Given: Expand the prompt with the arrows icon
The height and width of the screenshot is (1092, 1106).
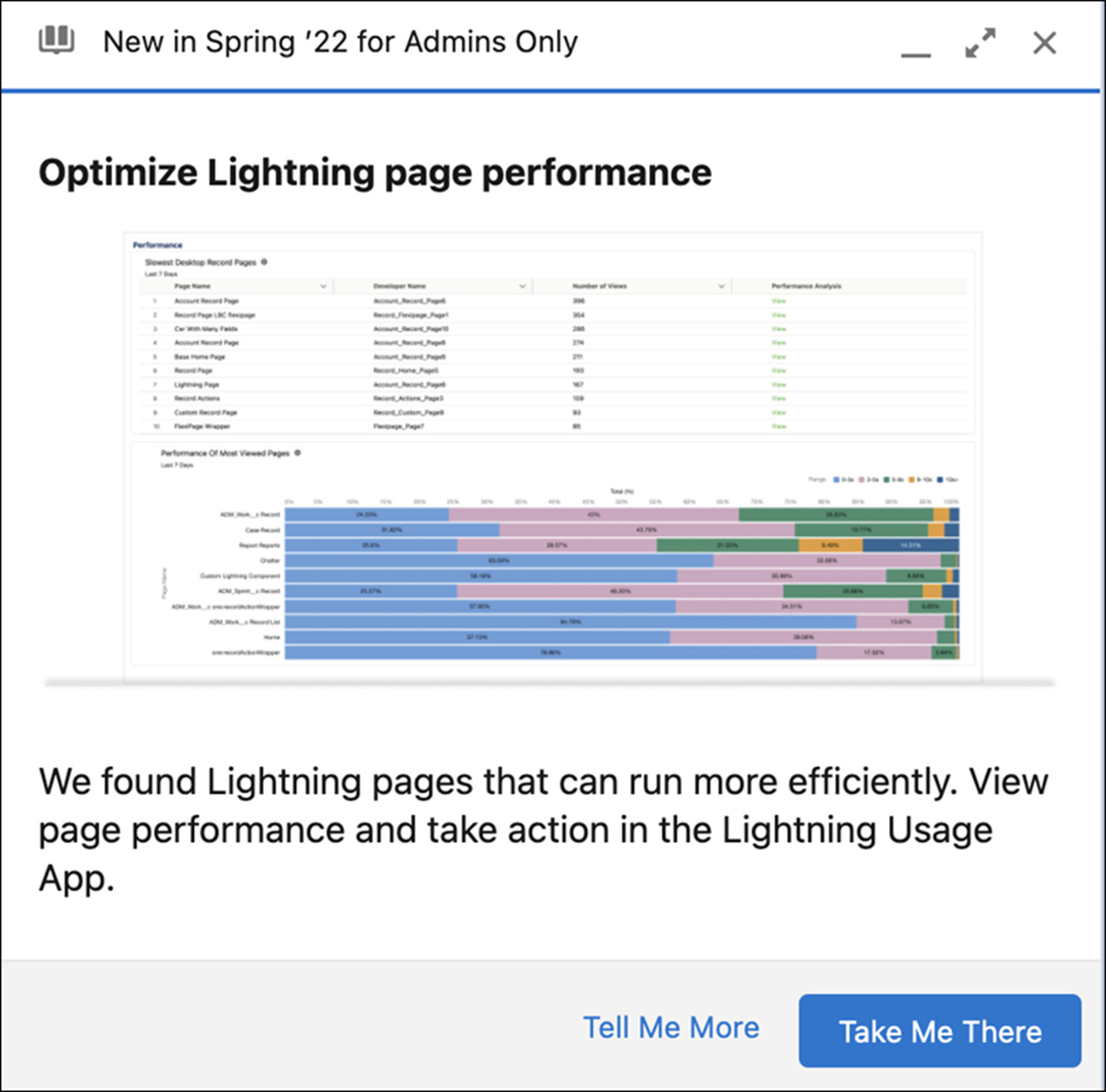Looking at the screenshot, I should click(980, 43).
